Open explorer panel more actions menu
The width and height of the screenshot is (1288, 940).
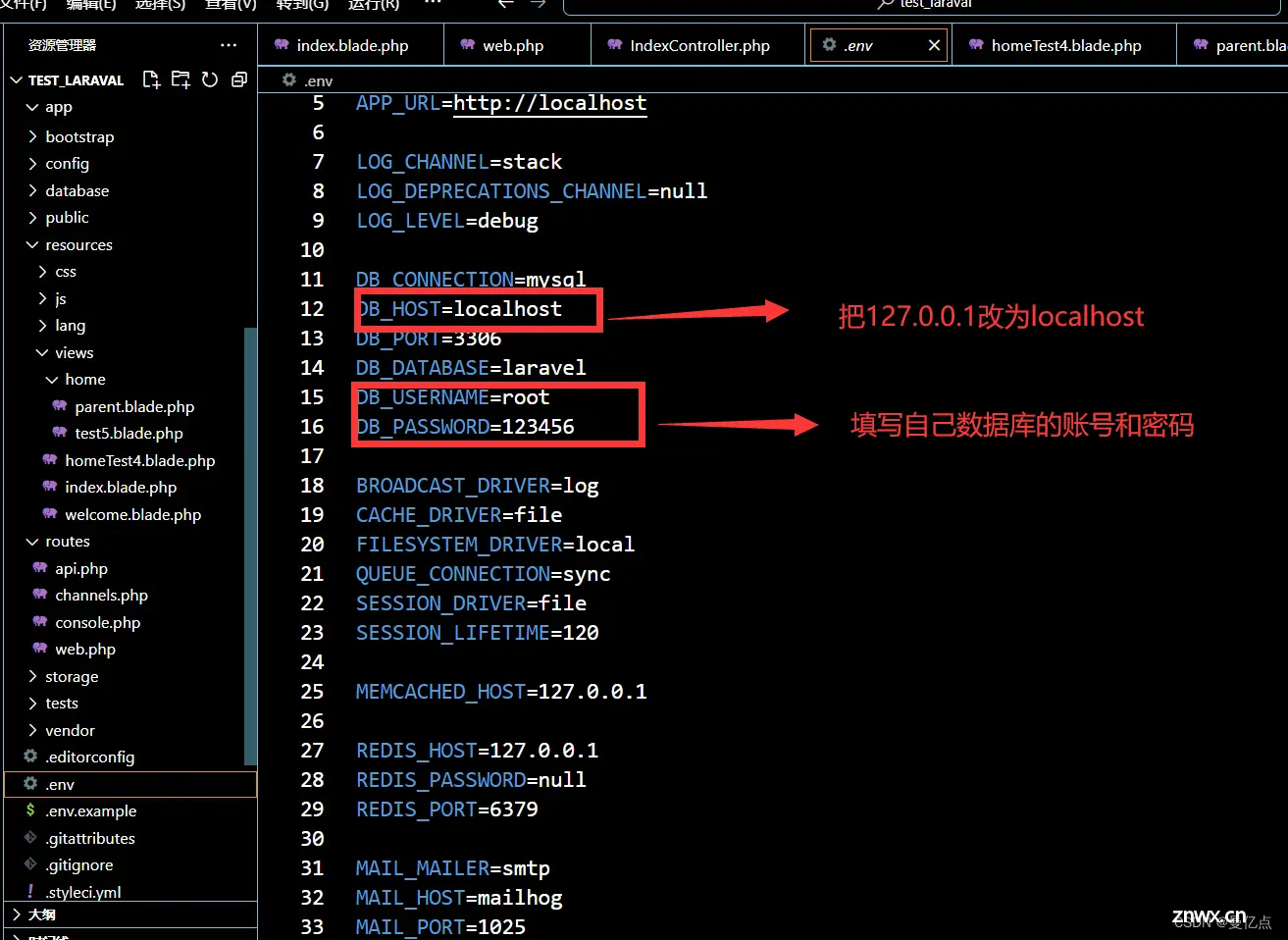(229, 45)
